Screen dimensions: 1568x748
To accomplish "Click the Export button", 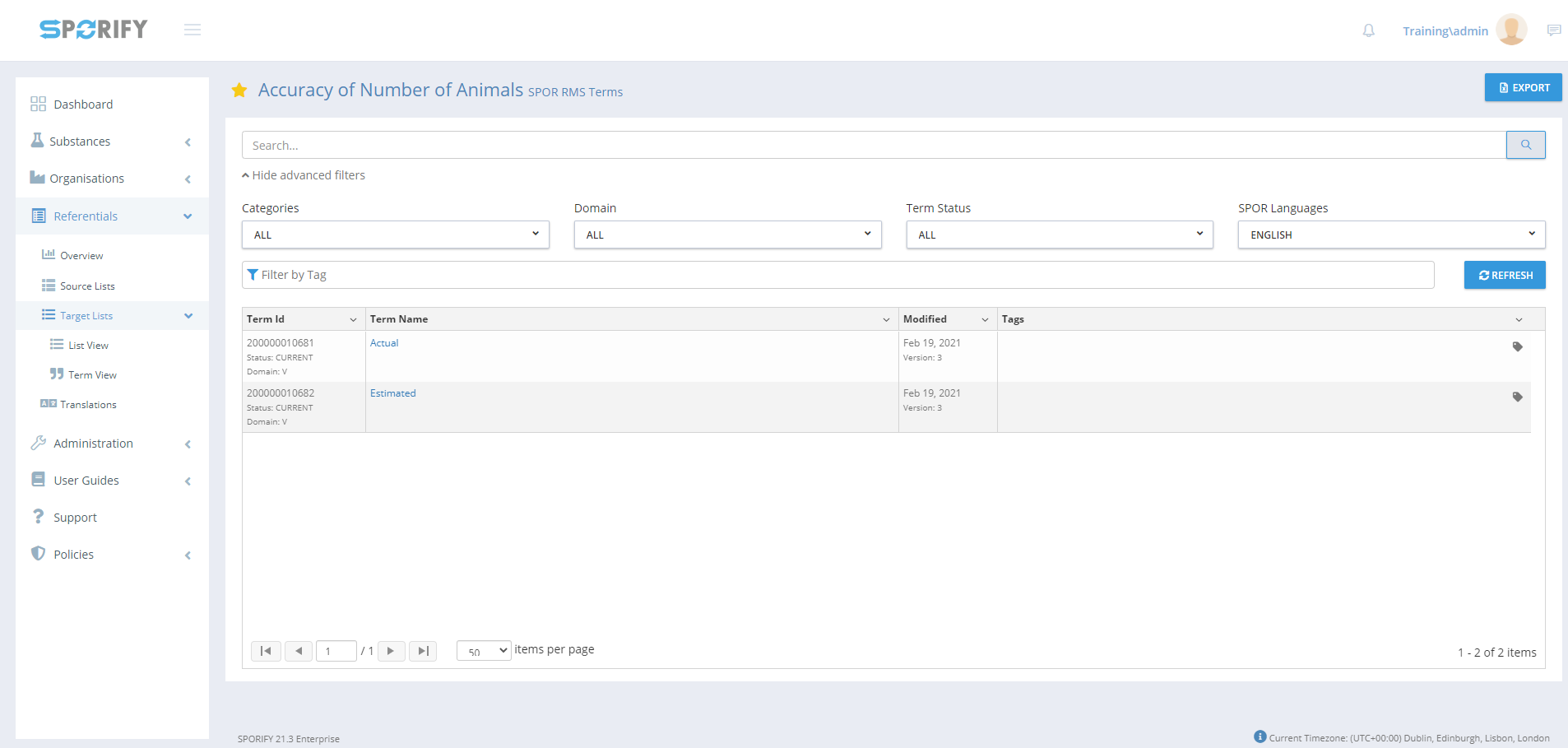I will click(1523, 88).
